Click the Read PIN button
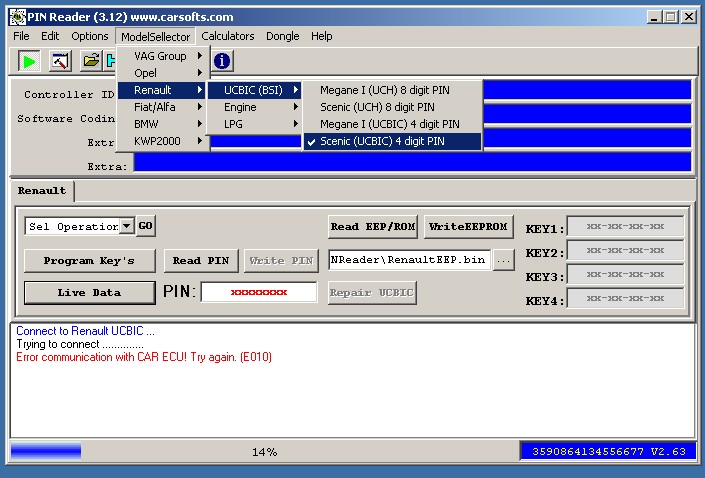This screenshot has height=478, width=705. coord(201,261)
